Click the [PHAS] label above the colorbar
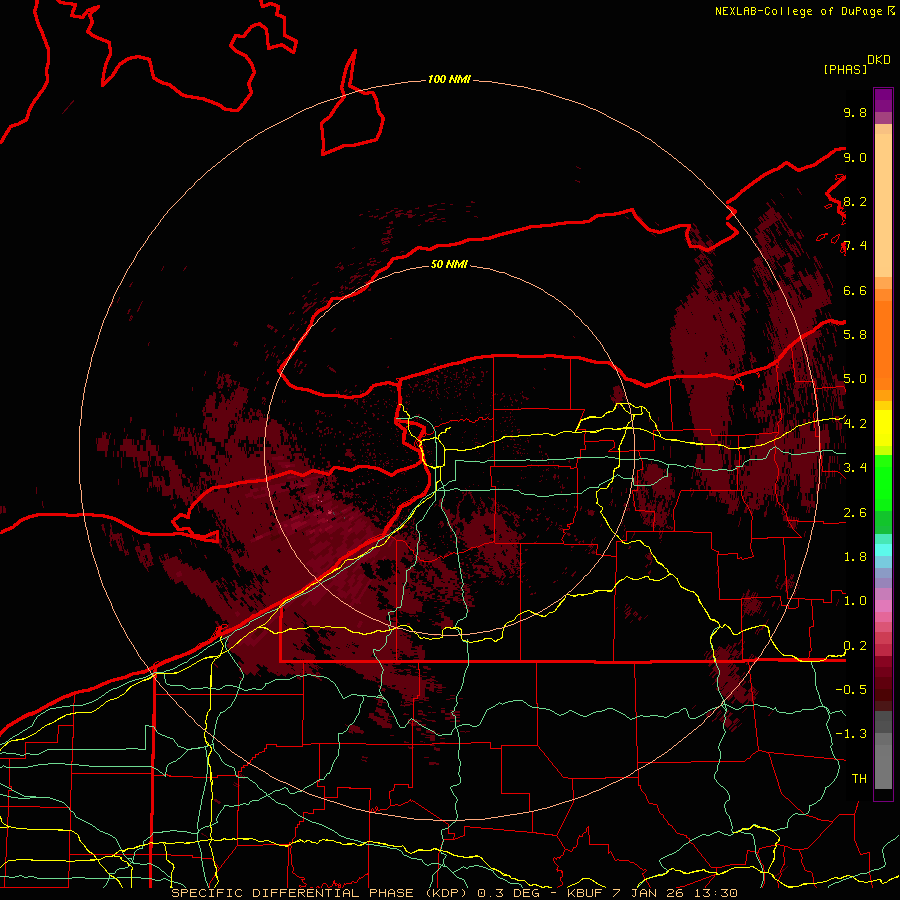The height and width of the screenshot is (900, 900). [845, 70]
